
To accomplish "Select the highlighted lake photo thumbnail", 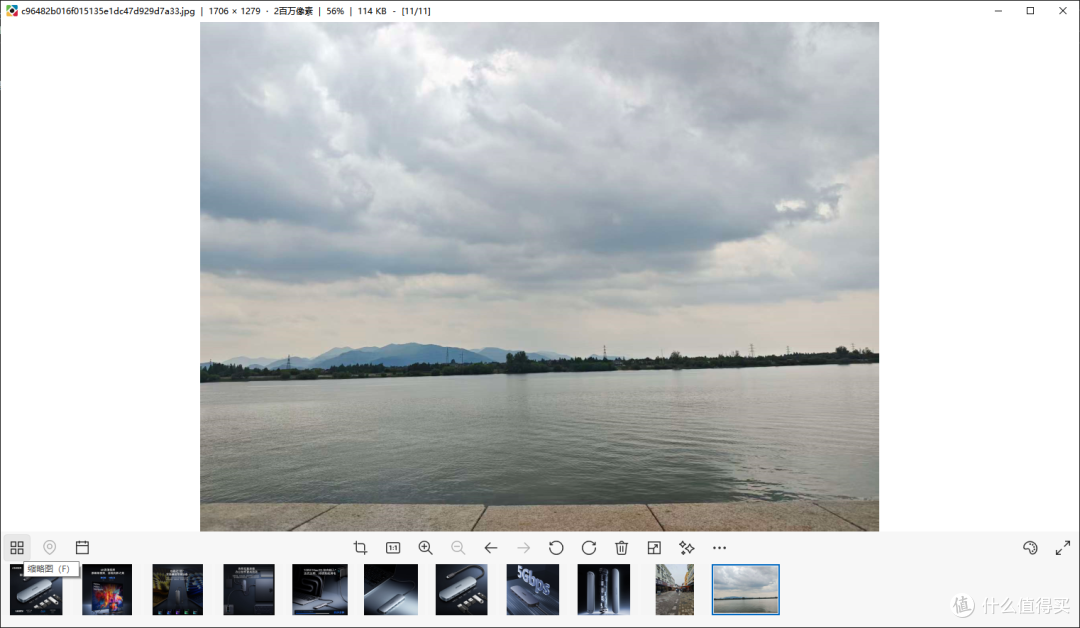I will [745, 589].
